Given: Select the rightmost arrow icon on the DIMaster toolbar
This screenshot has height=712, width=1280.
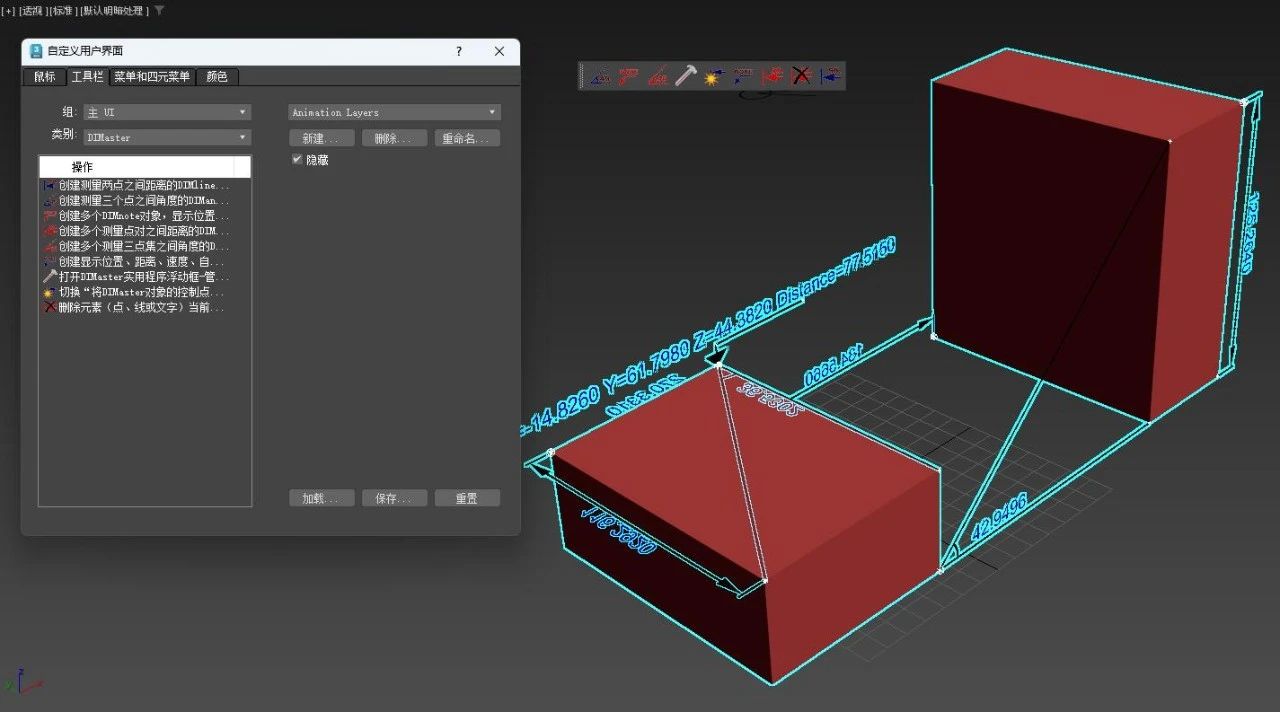Looking at the screenshot, I should point(830,76).
